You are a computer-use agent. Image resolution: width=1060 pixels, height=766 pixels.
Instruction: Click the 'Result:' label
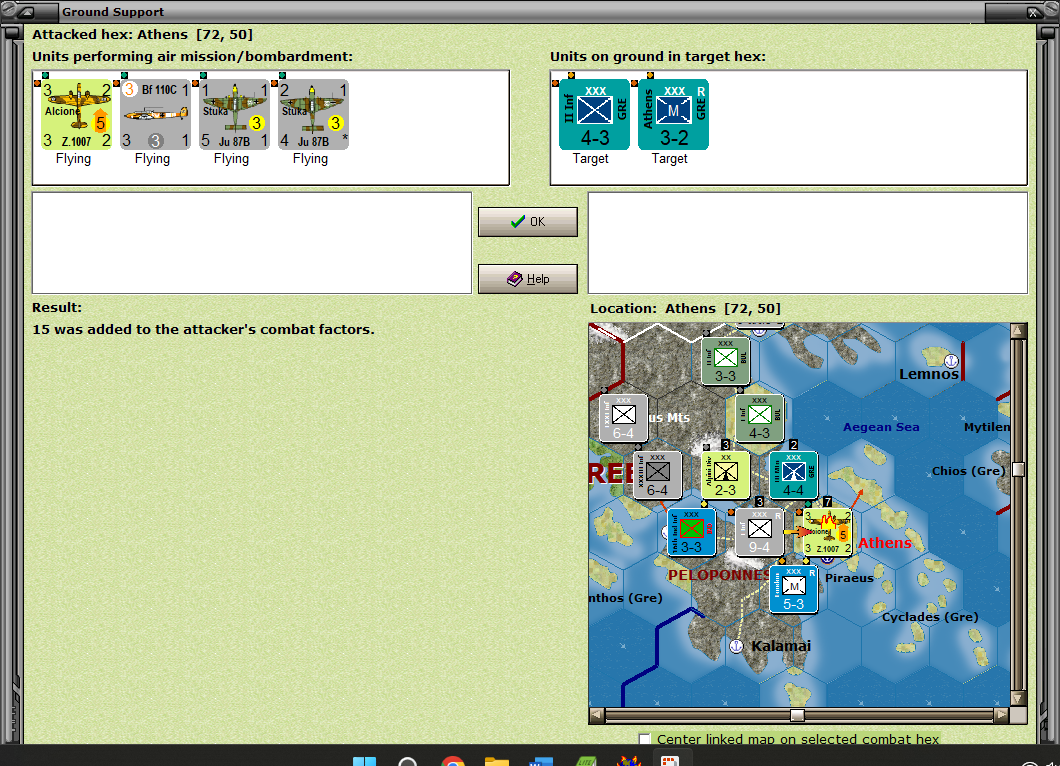pos(57,307)
